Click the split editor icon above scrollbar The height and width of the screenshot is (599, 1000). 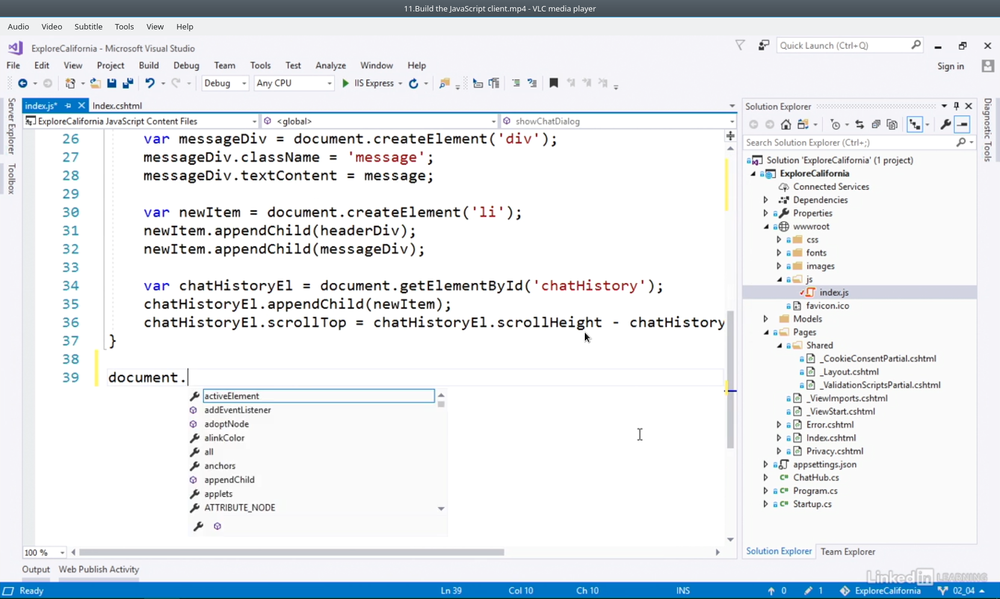coord(730,135)
